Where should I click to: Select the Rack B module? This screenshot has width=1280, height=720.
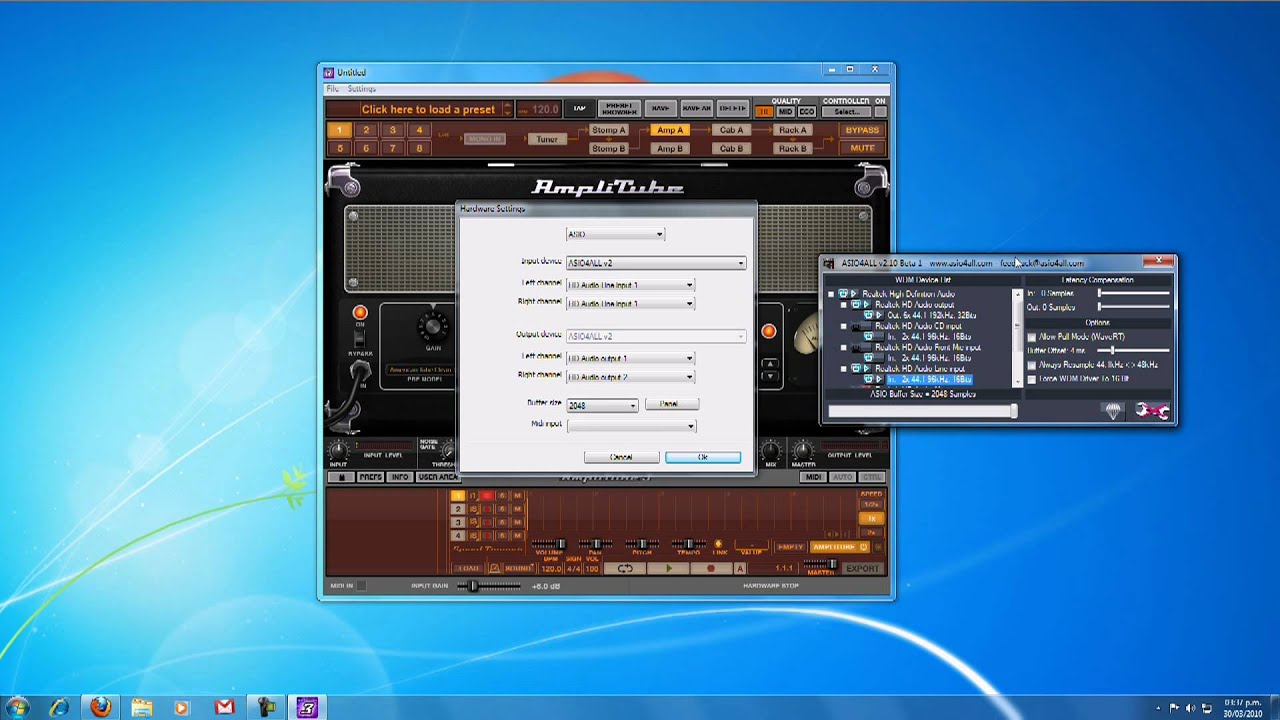pyautogui.click(x=792, y=148)
